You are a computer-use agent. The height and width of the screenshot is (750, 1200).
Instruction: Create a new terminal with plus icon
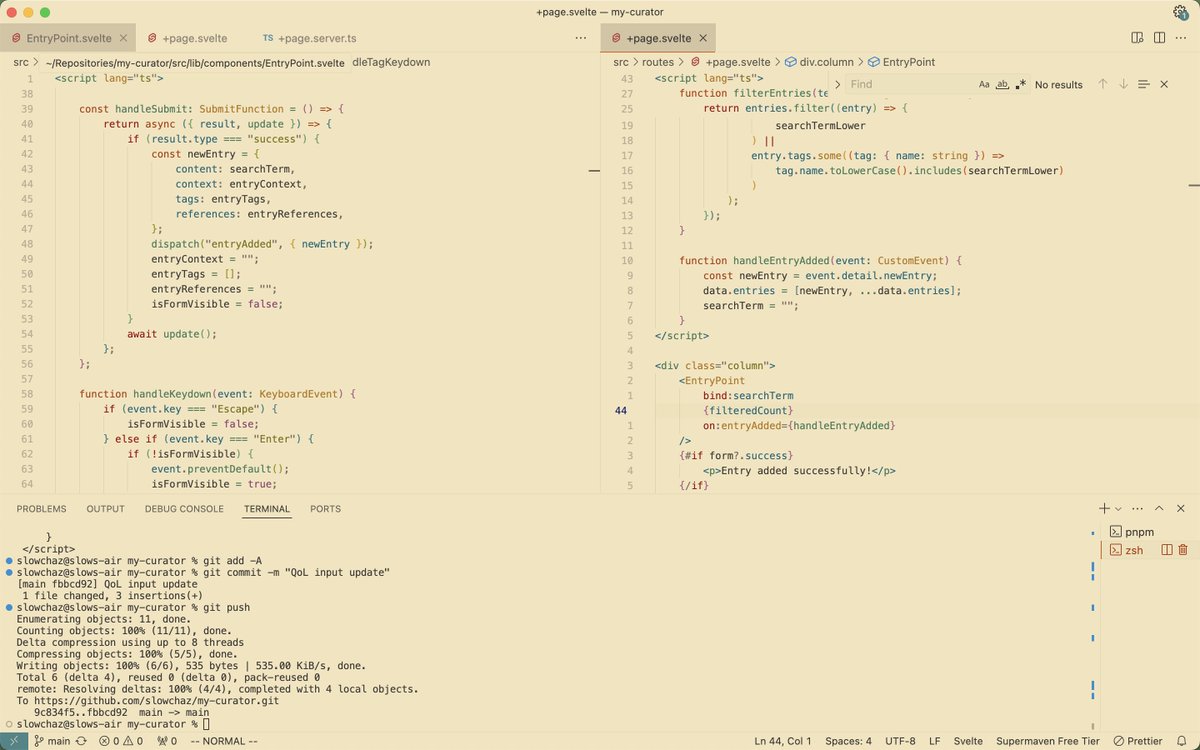click(1104, 509)
